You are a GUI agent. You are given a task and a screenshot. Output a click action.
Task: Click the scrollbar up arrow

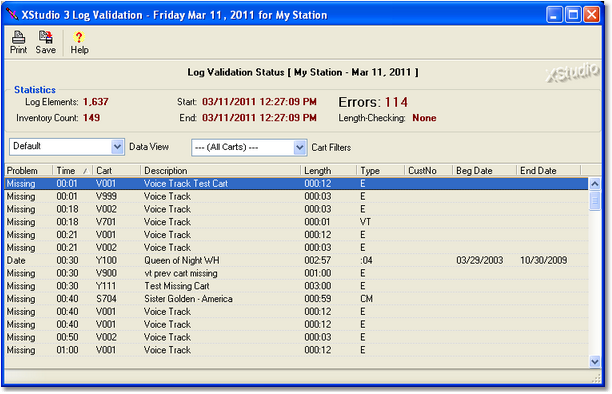click(x=594, y=184)
